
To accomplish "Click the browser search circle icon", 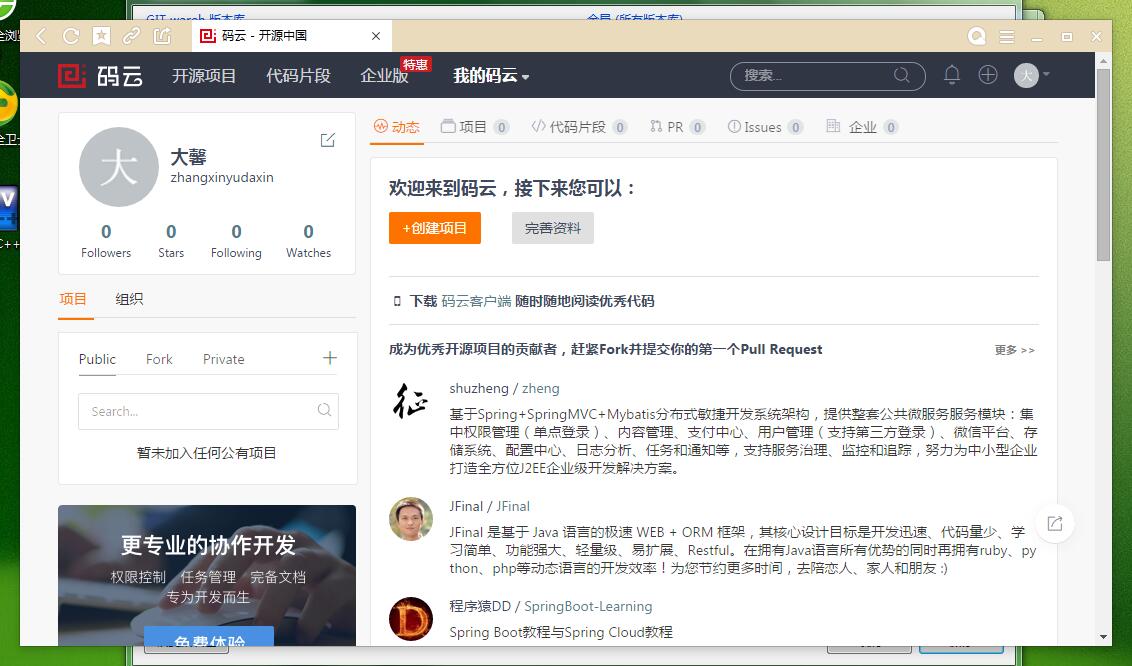I will [x=977, y=36].
